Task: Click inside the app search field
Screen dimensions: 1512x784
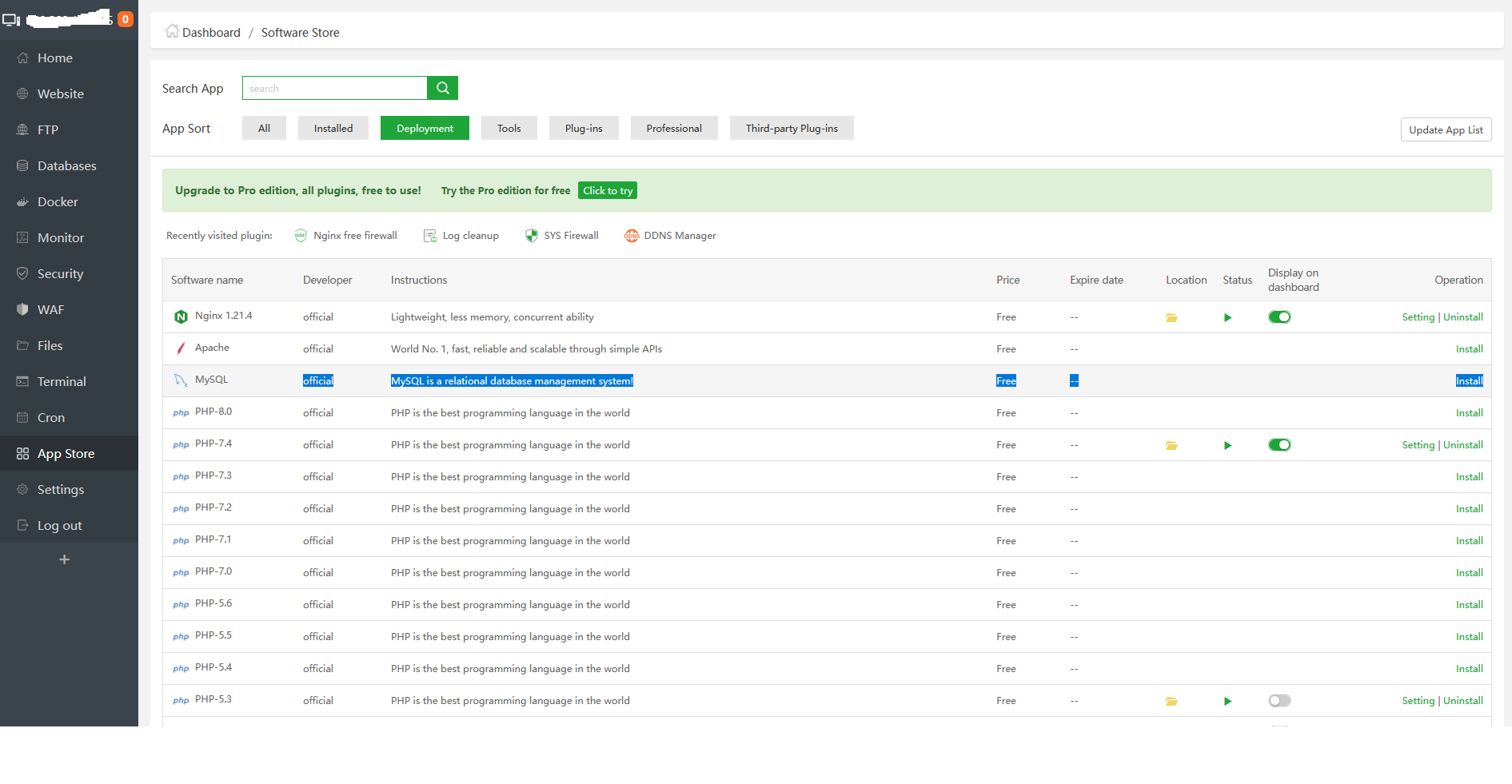Action: point(334,88)
